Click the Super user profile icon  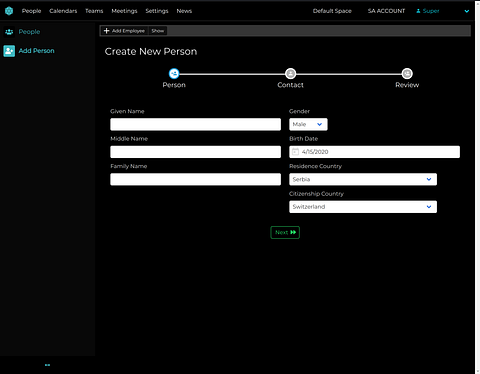coord(418,11)
